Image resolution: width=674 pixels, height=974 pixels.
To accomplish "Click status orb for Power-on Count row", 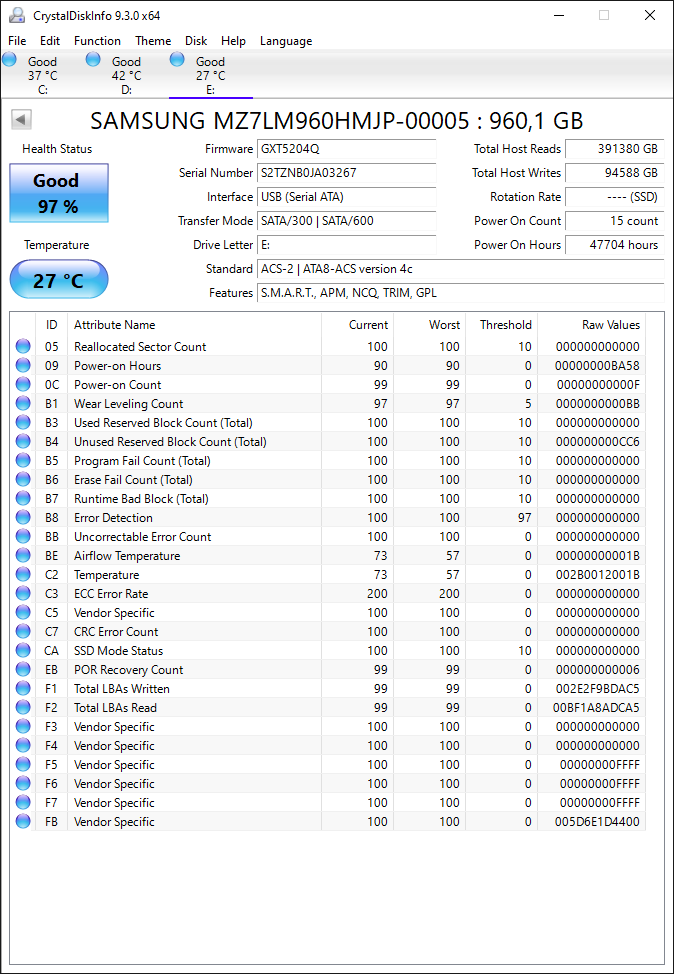I will pyautogui.click(x=23, y=385).
